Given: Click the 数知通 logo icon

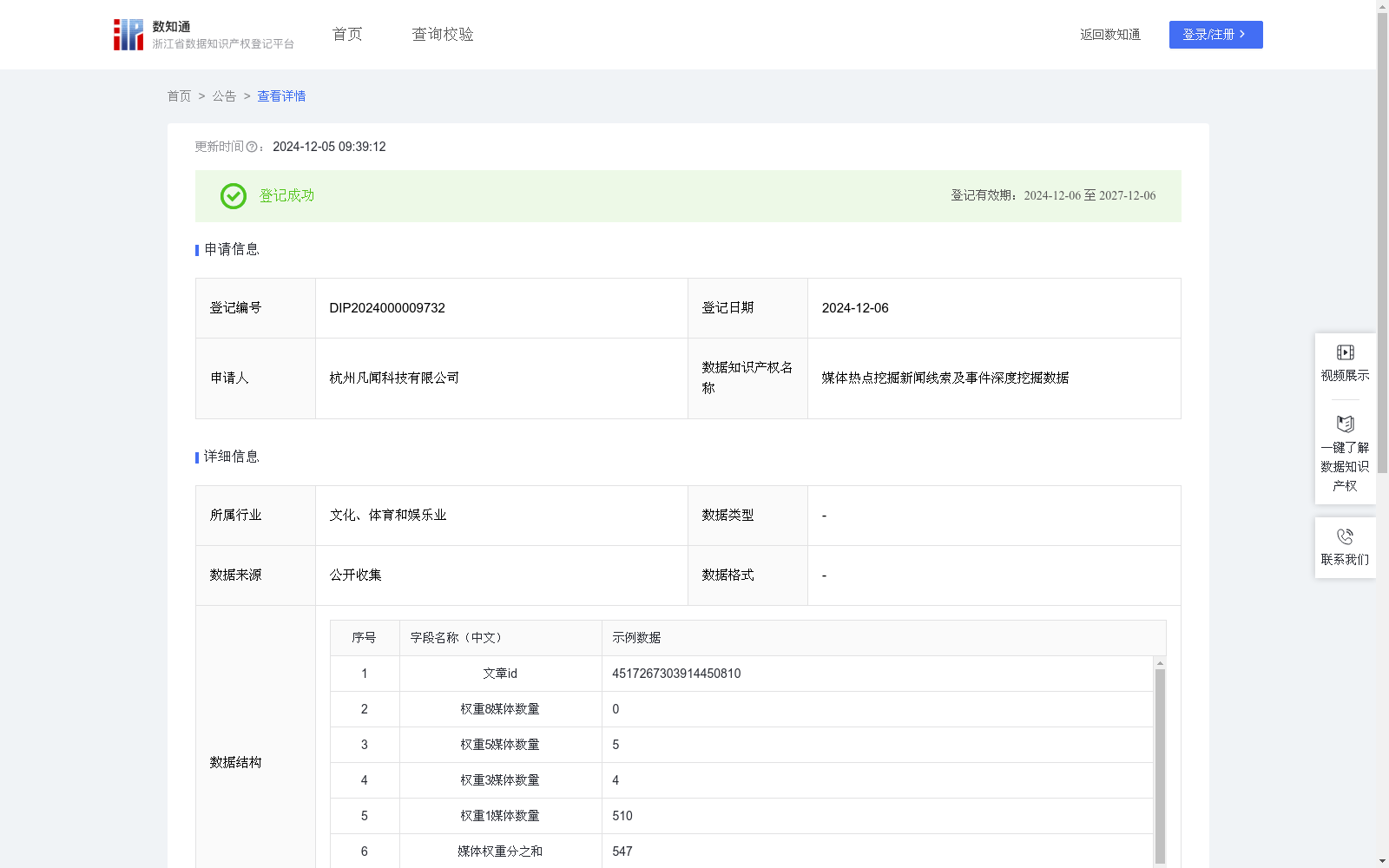Looking at the screenshot, I should [128, 34].
